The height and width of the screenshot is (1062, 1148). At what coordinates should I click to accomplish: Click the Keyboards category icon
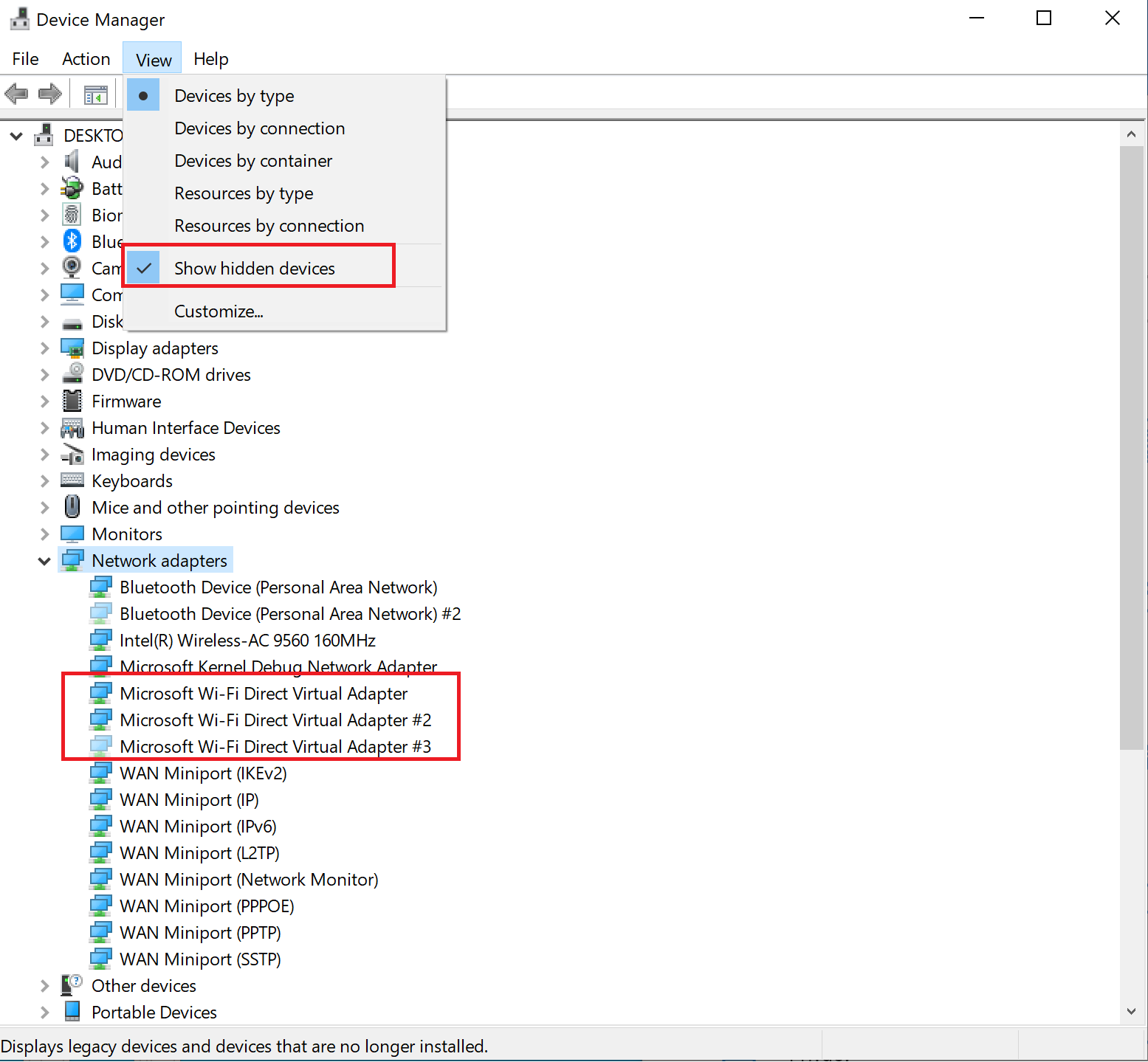point(72,481)
